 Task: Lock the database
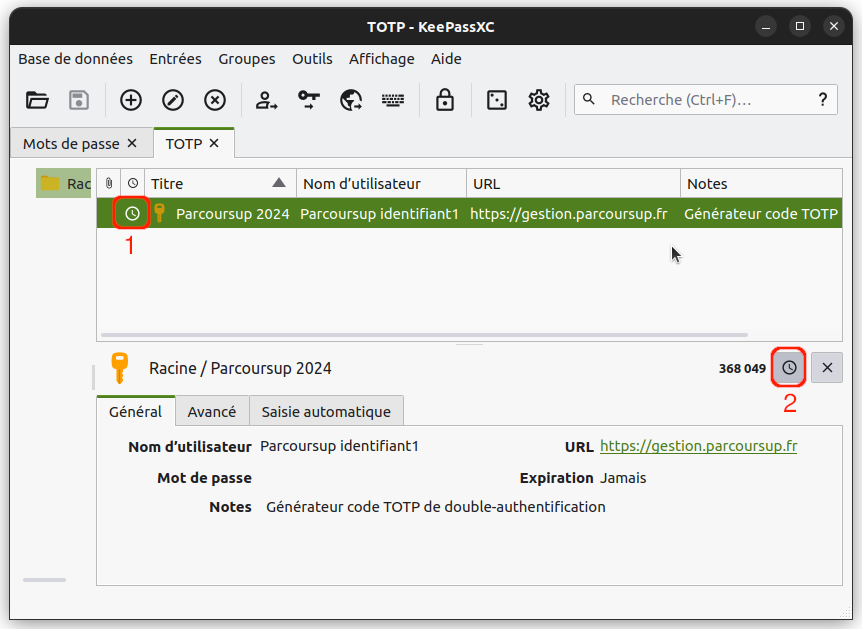[444, 99]
